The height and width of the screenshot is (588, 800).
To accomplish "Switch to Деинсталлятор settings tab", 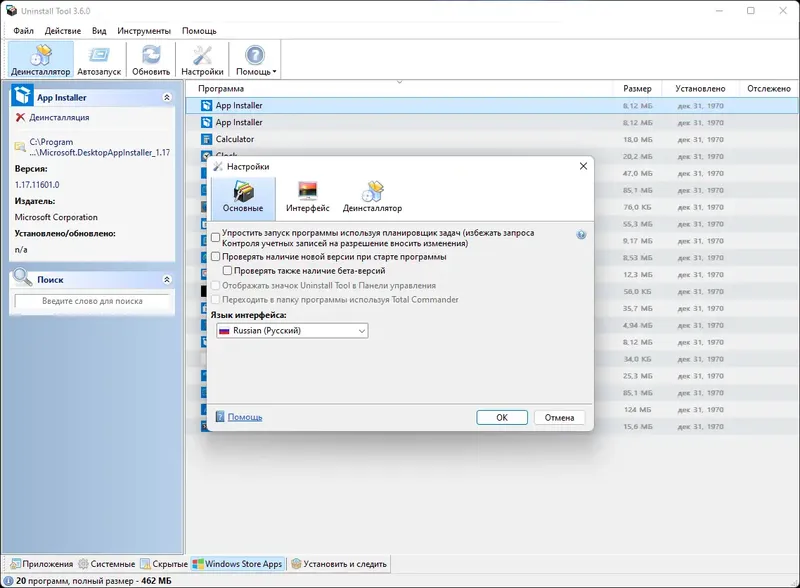I will click(372, 197).
